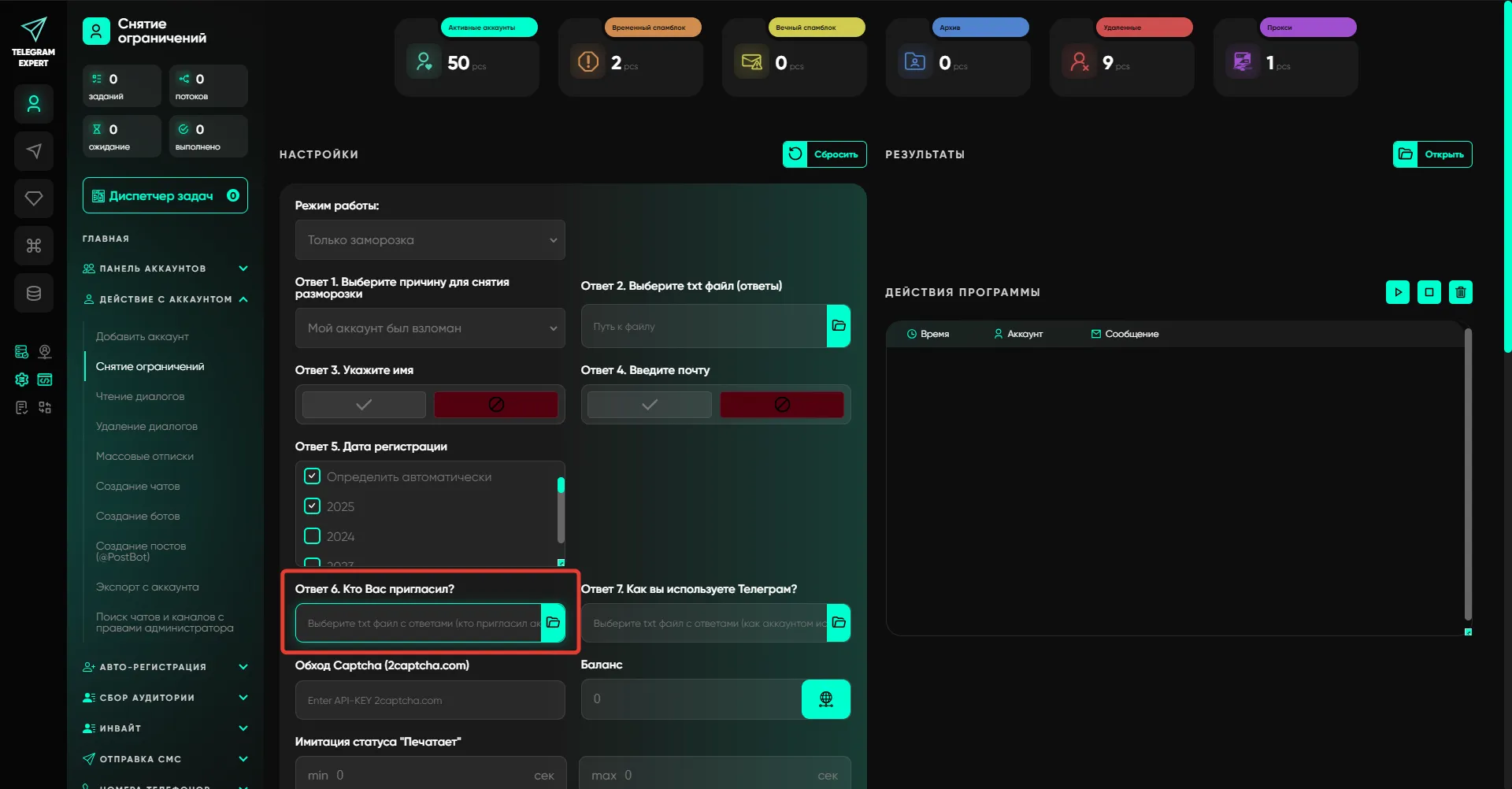This screenshot has width=1512, height=789.
Task: Open the 'Диспетчер задач' task manager
Action: point(165,195)
